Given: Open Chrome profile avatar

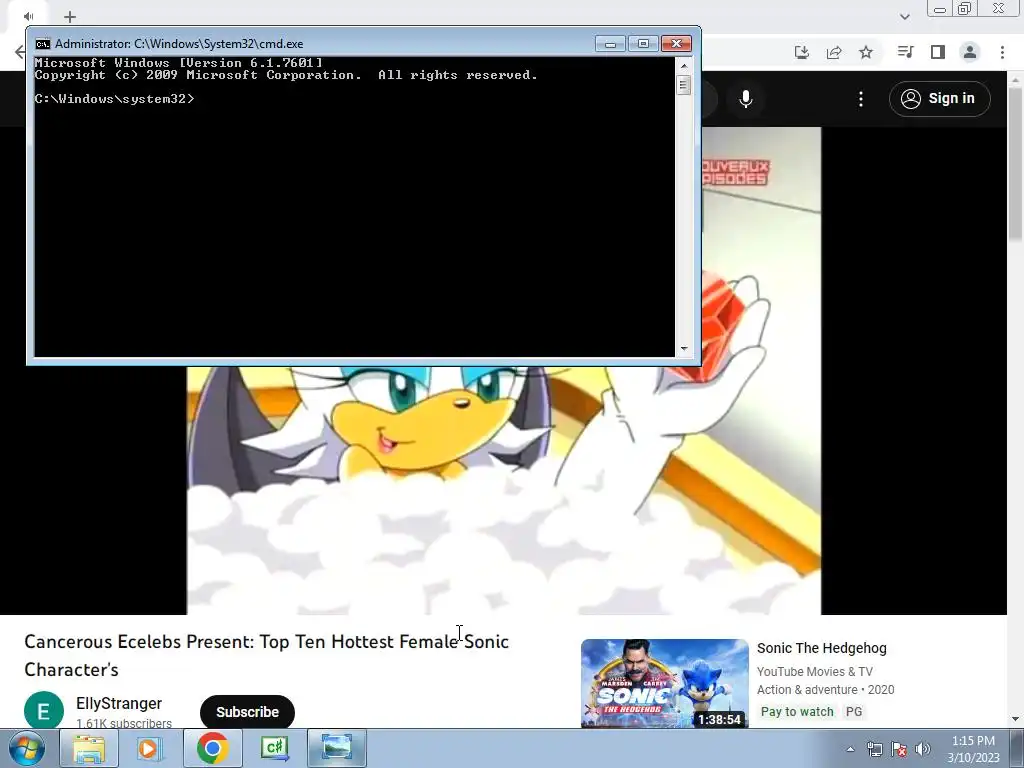Looking at the screenshot, I should [970, 52].
